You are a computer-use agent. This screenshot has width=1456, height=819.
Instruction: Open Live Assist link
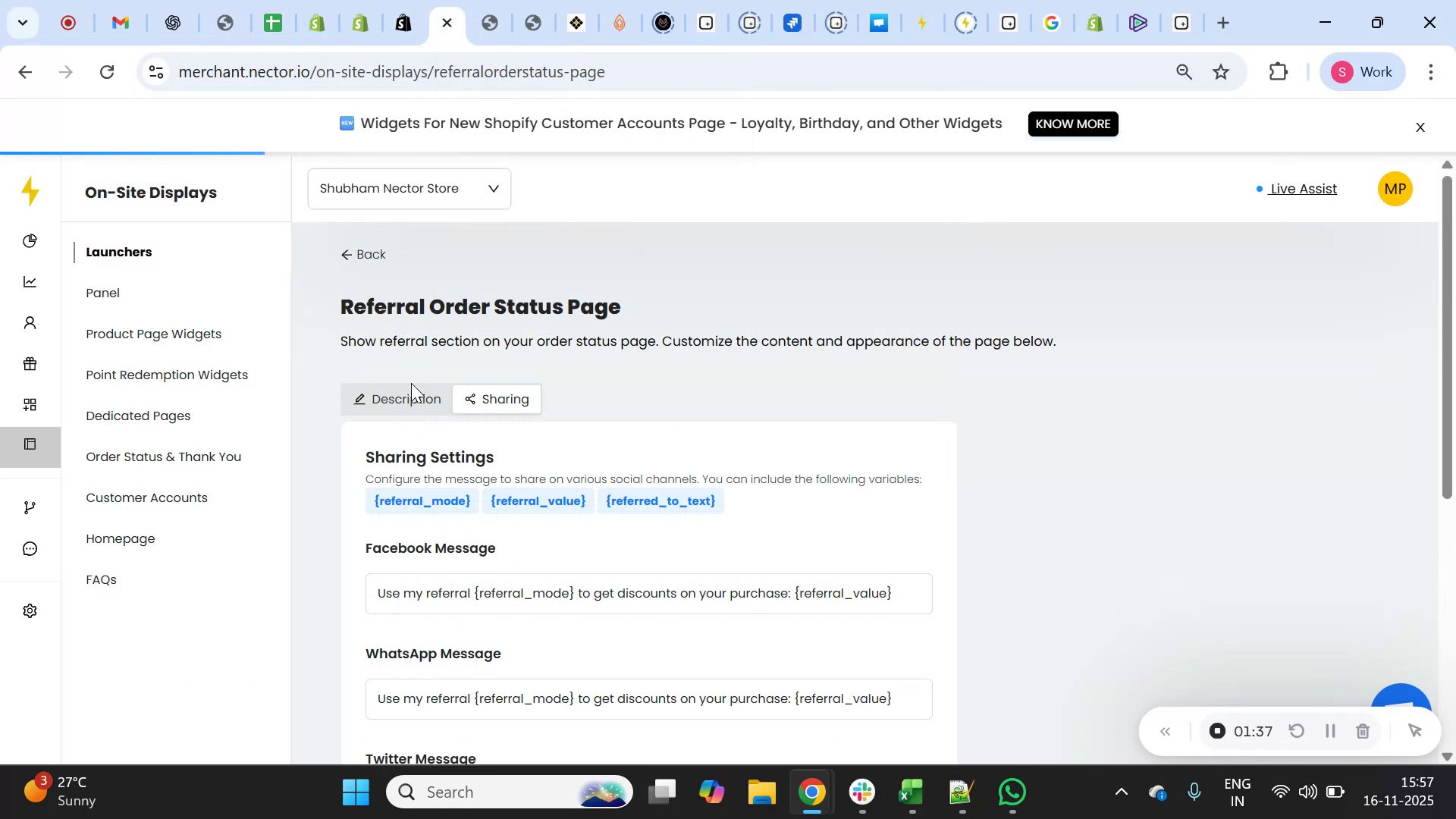tap(1301, 189)
